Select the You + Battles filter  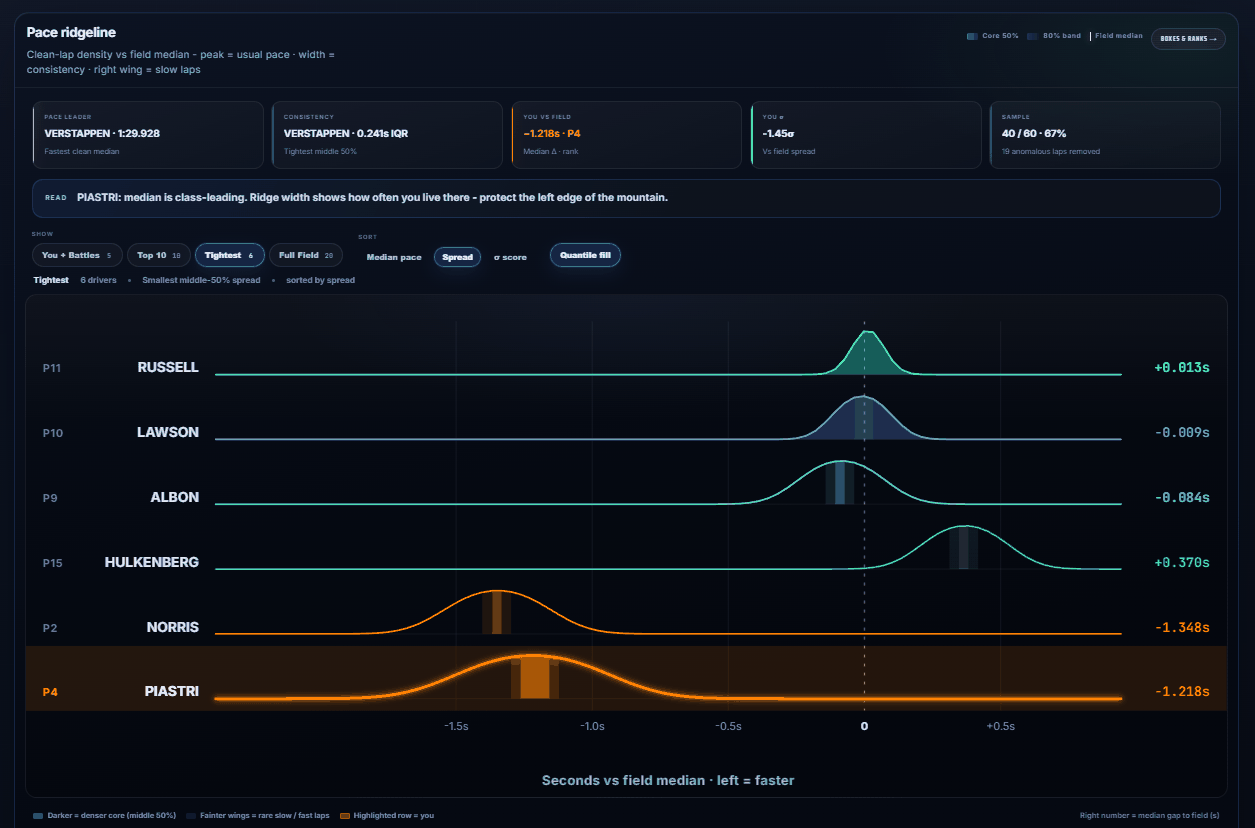[x=78, y=255]
